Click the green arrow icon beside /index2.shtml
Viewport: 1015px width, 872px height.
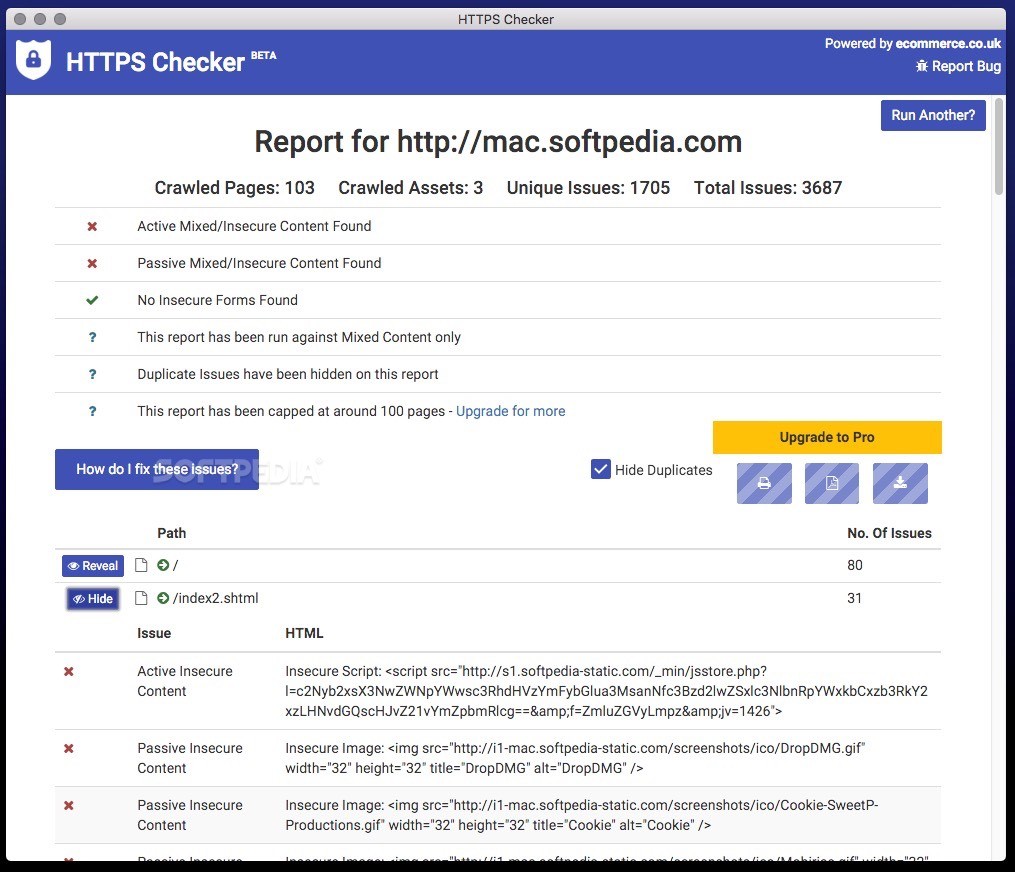point(163,599)
